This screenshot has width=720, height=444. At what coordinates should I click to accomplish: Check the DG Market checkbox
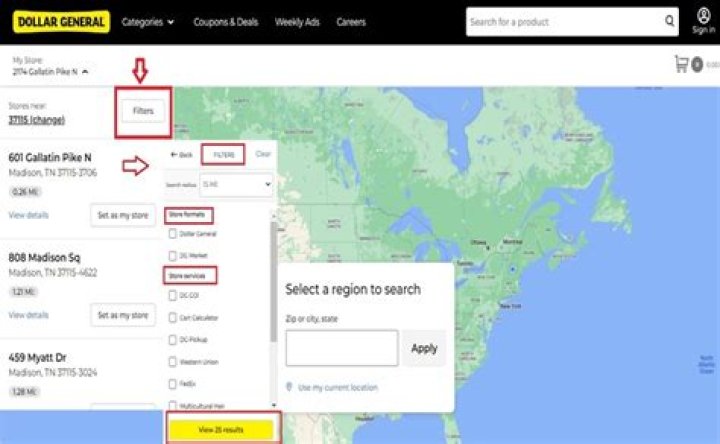point(172,255)
